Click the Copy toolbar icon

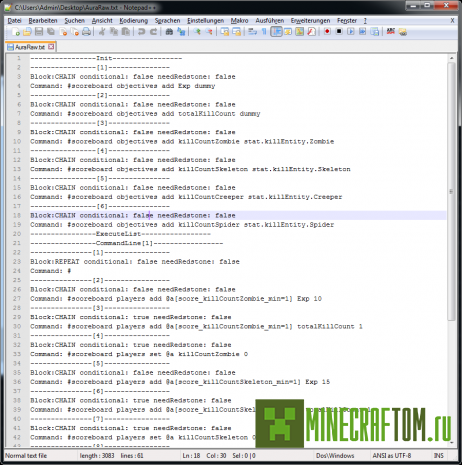pyautogui.click(x=114, y=32)
